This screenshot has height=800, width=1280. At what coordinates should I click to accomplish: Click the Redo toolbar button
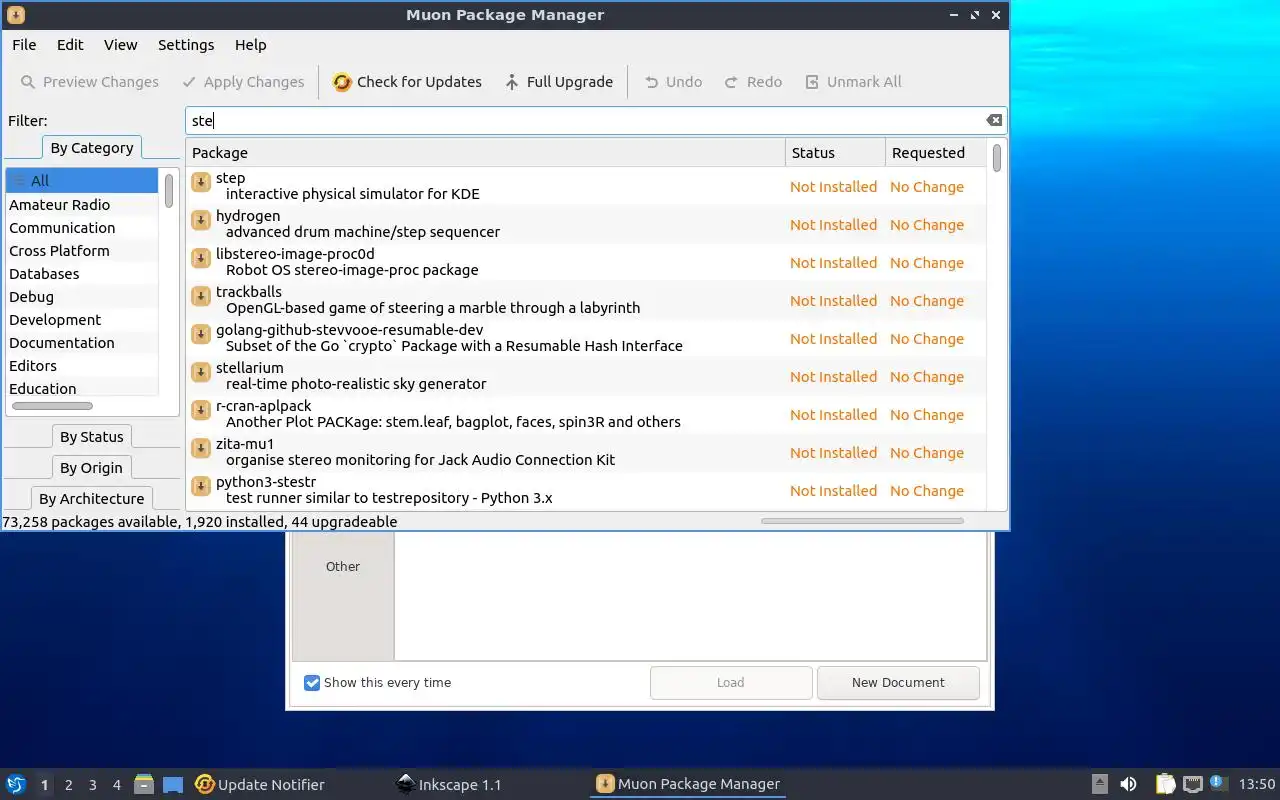coord(753,82)
